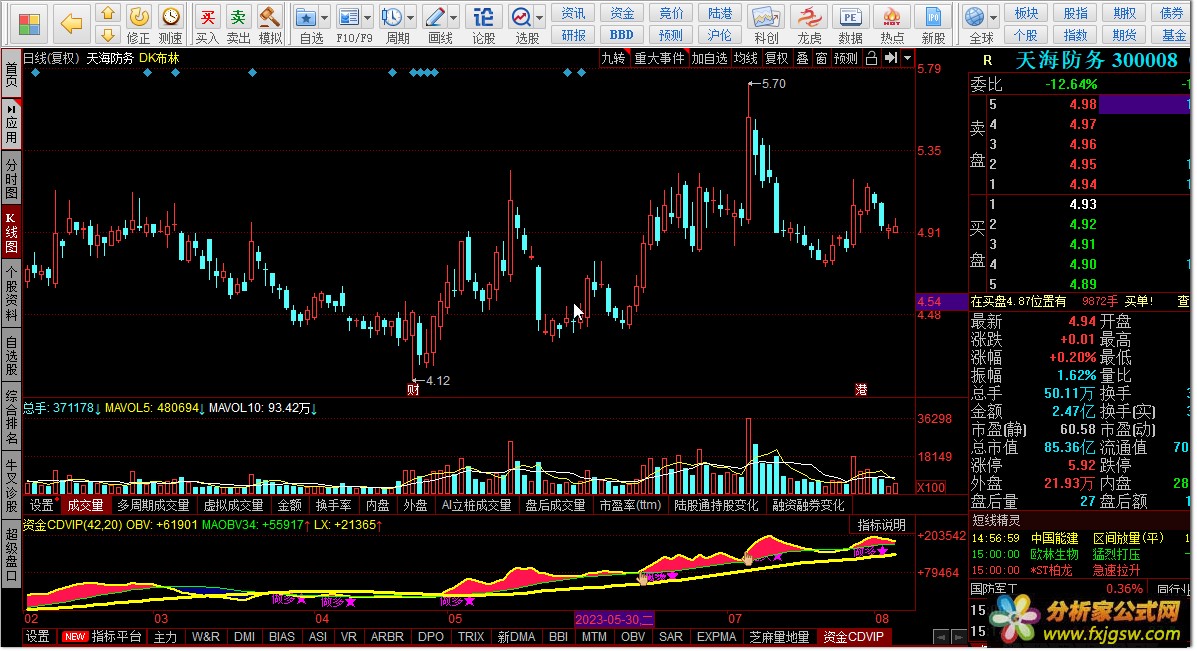1197x651 pixels.
Task: Click the 2023-05-30 date label on time axis
Action: [614, 619]
